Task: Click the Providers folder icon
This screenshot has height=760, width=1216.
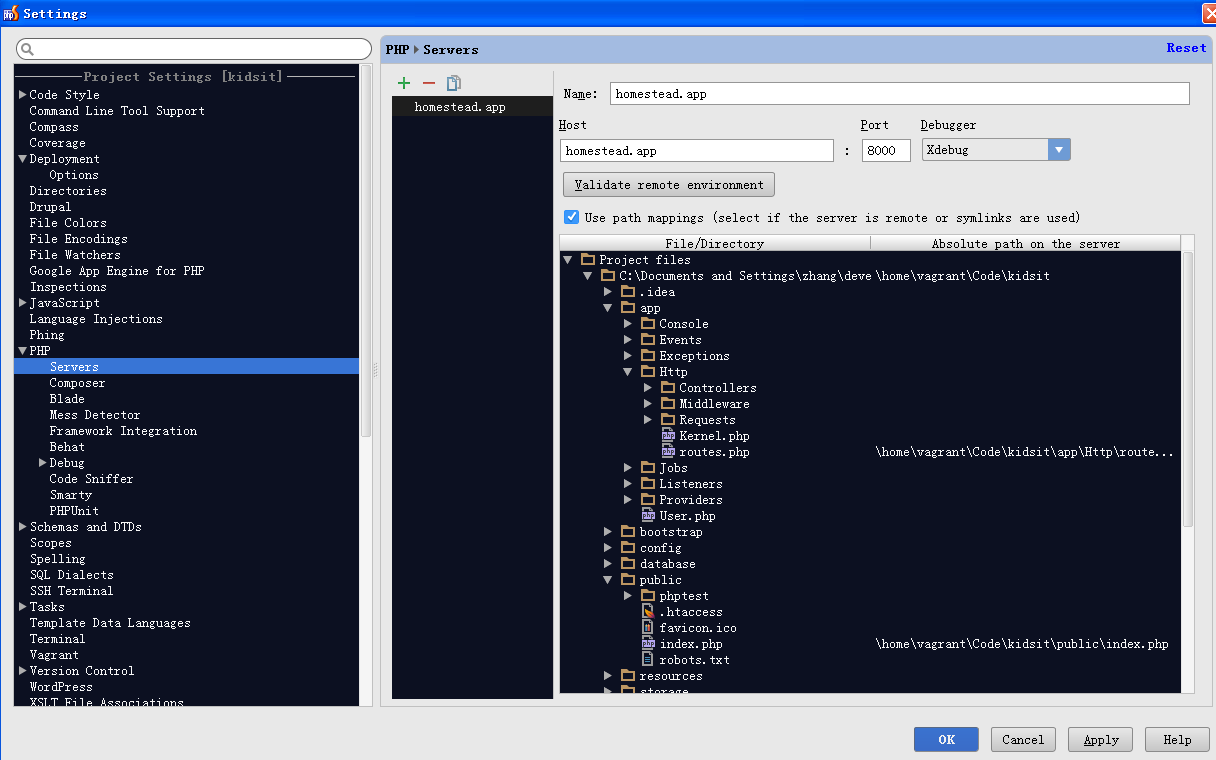Action: click(648, 500)
